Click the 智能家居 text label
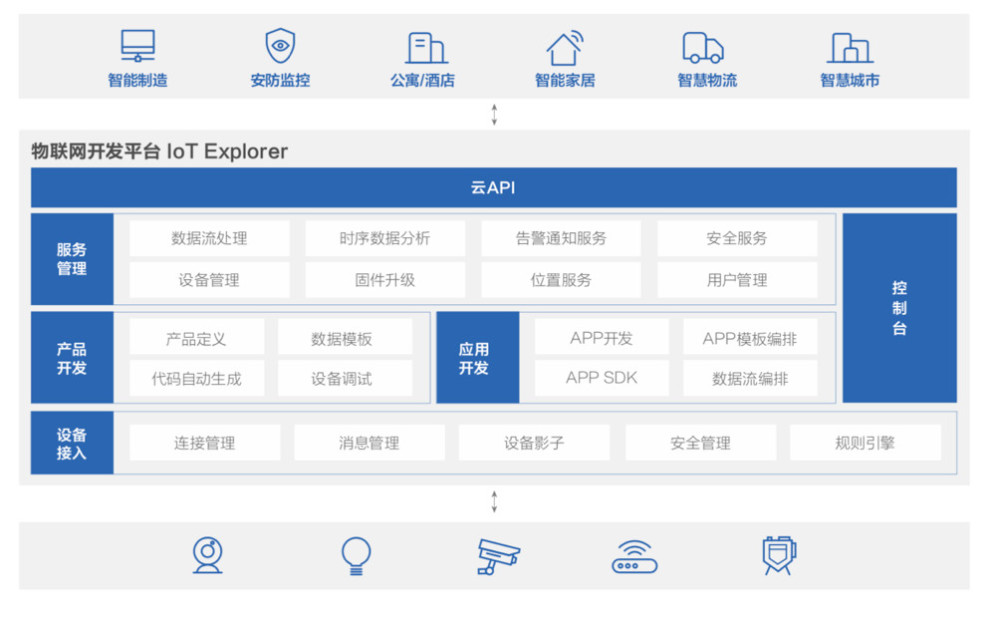The width and height of the screenshot is (1000, 619). [x=565, y=80]
